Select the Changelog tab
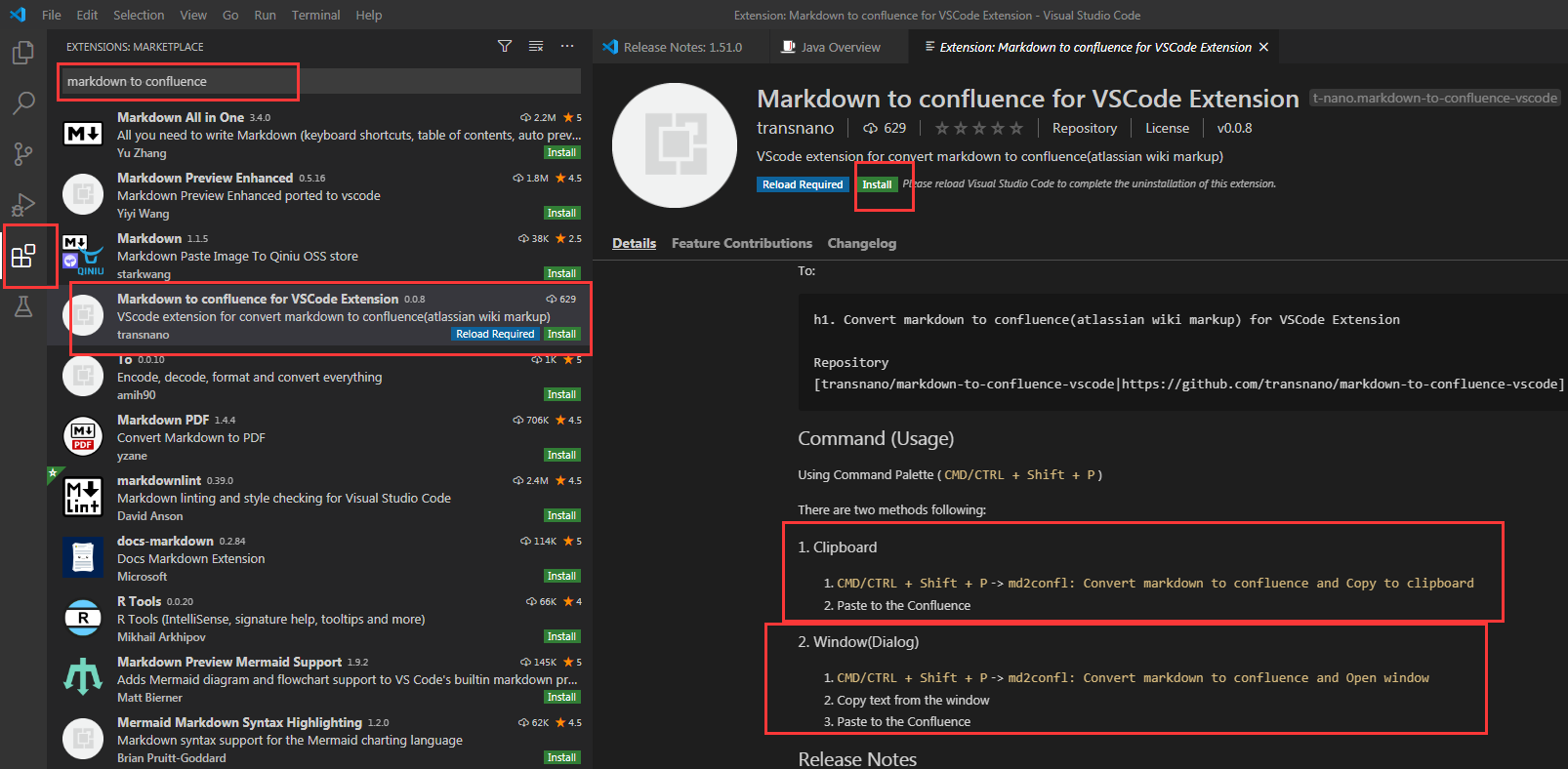Viewport: 1568px width, 769px height. point(862,243)
